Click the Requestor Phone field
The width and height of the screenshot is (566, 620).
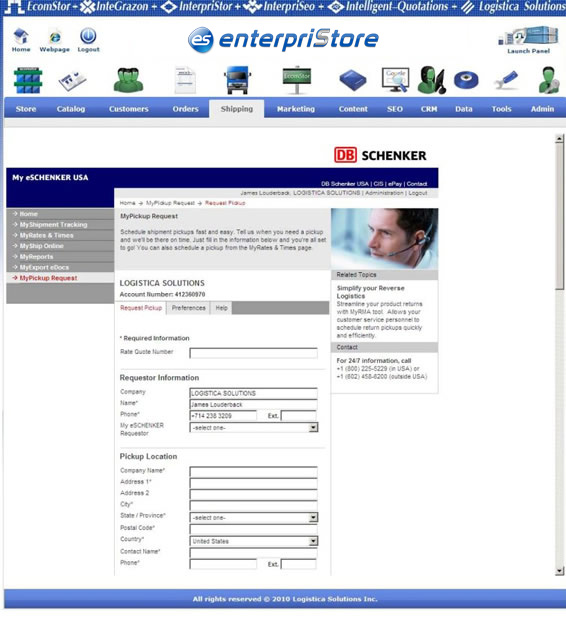pos(223,416)
